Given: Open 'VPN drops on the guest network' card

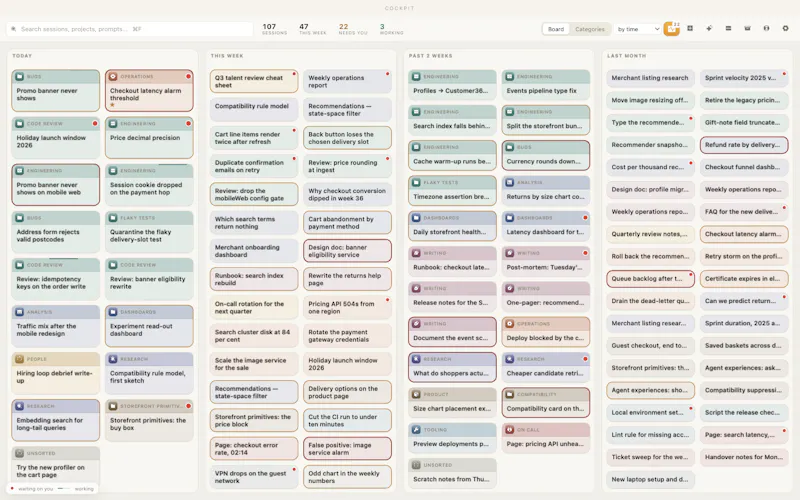Looking at the screenshot, I should pyautogui.click(x=254, y=477).
